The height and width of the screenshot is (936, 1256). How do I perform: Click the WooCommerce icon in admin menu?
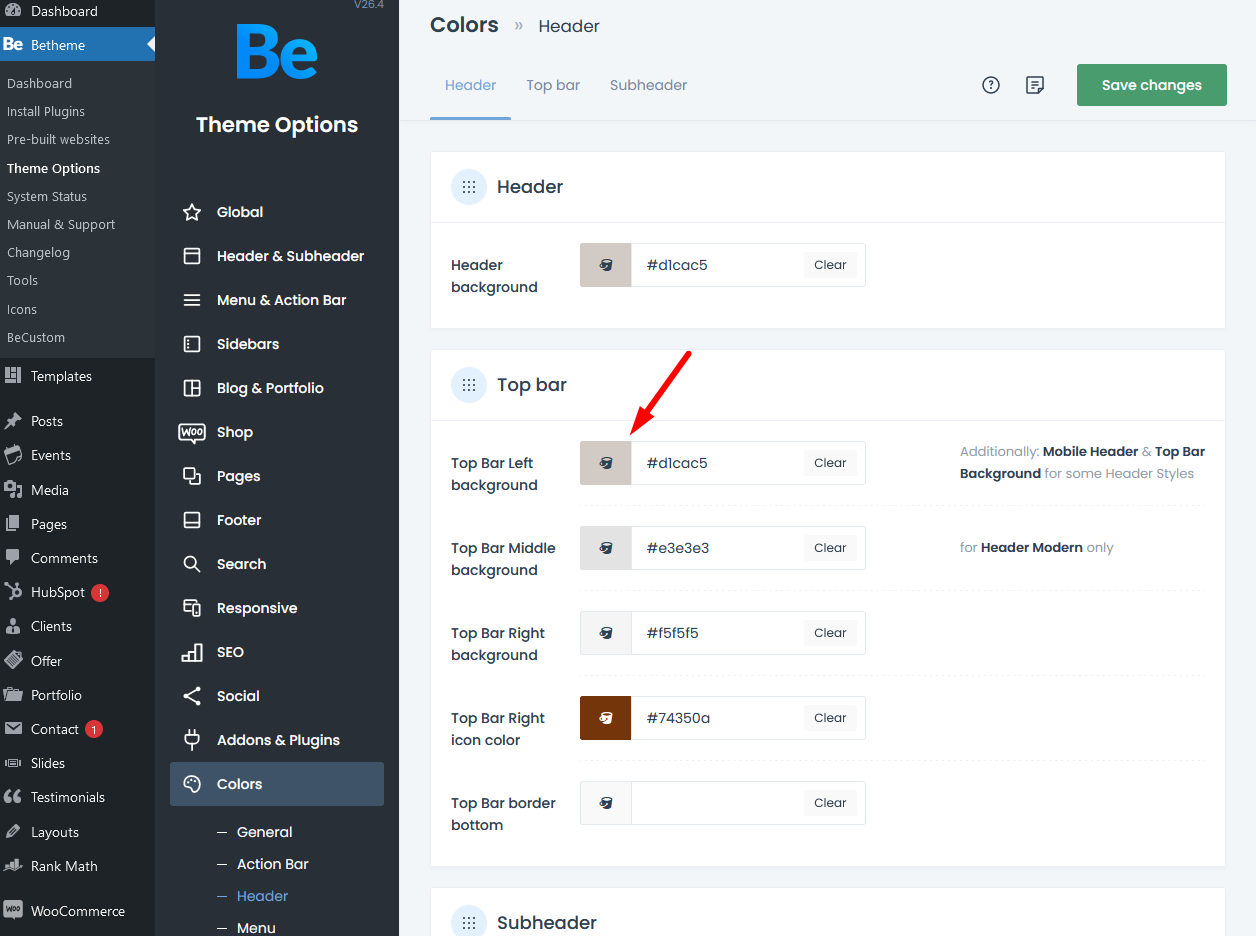click(x=13, y=910)
